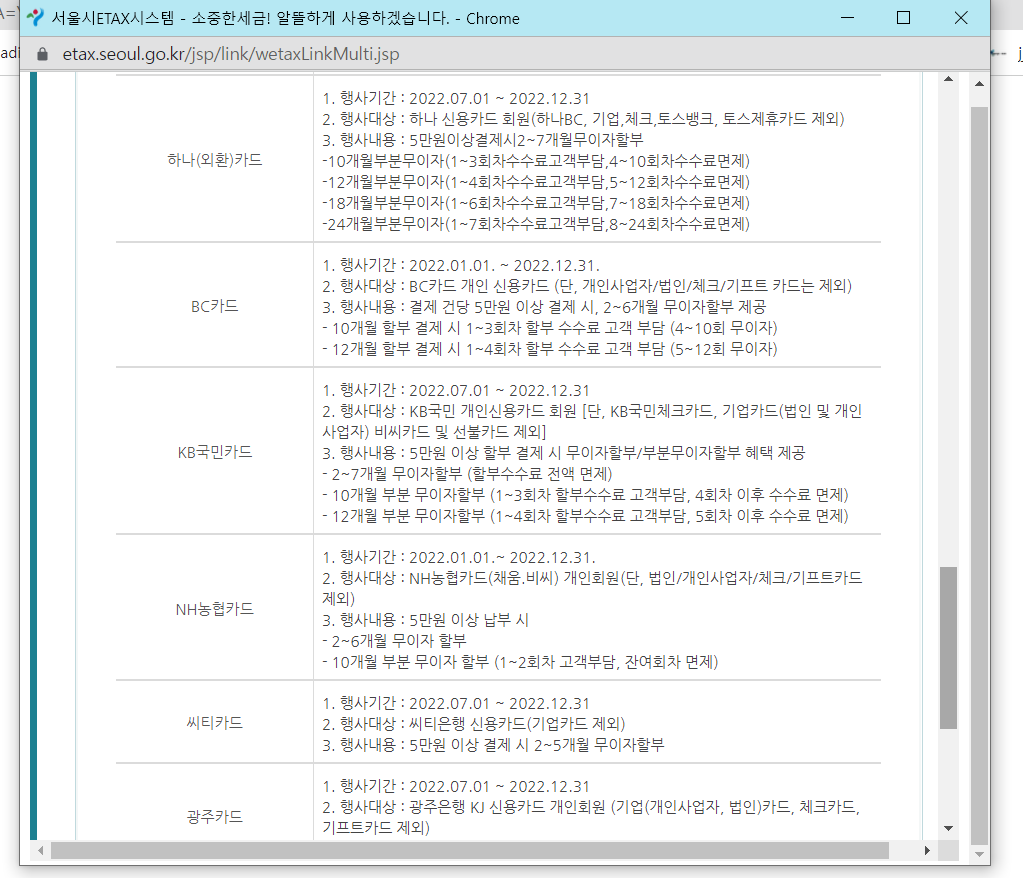Click BC card 2~6개월 무이자할부 제공 line

[544, 307]
